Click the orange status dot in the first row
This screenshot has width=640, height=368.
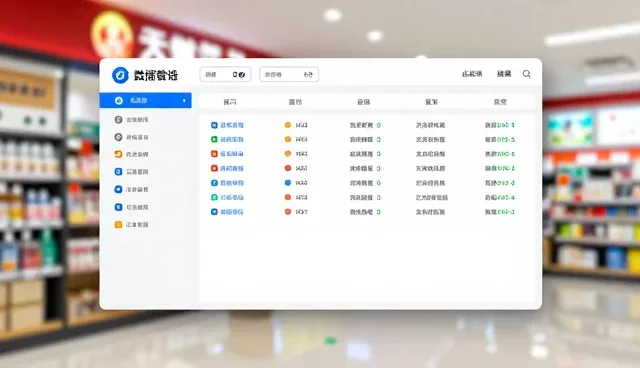pos(288,125)
